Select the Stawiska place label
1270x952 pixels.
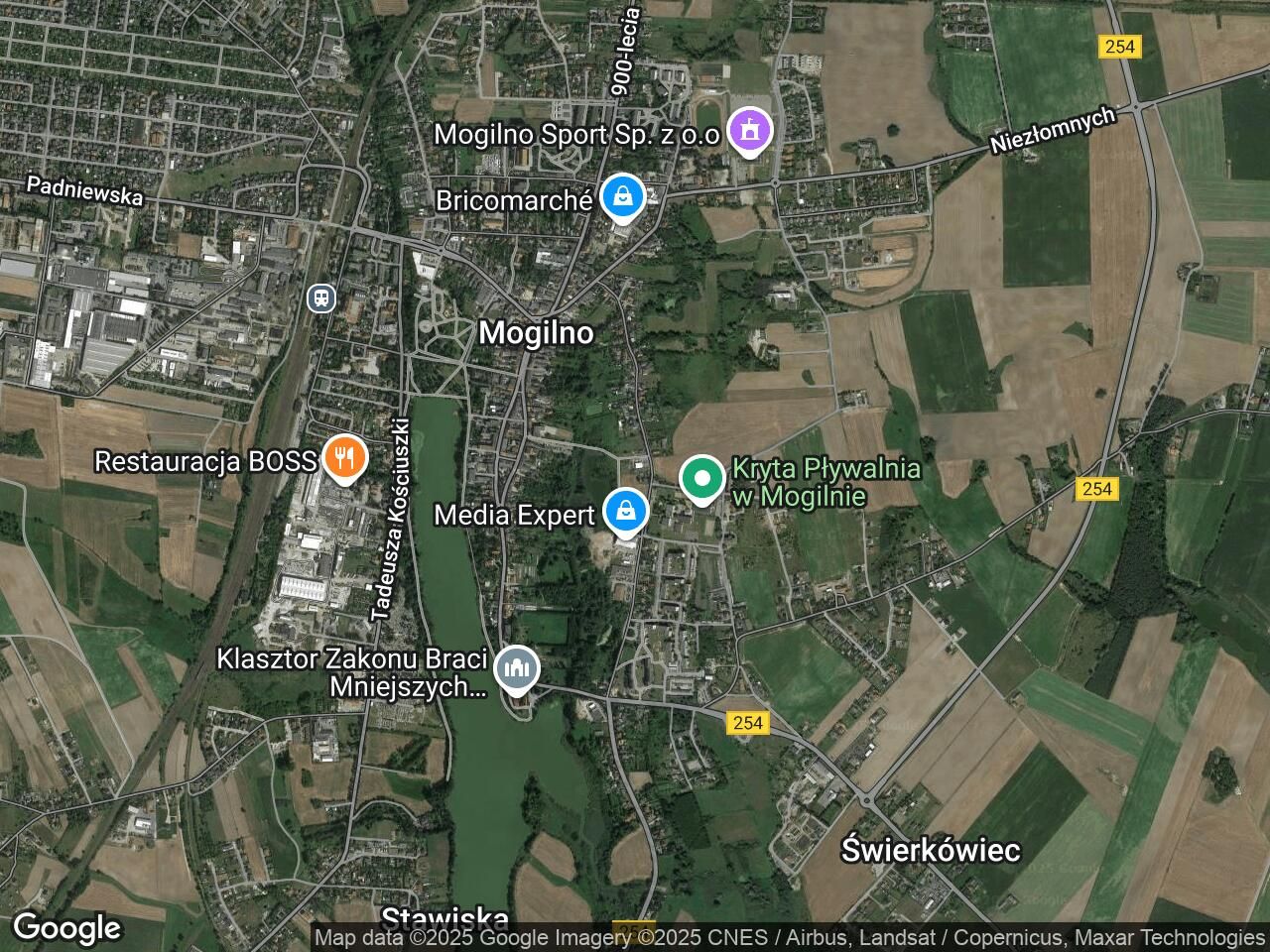tap(445, 916)
